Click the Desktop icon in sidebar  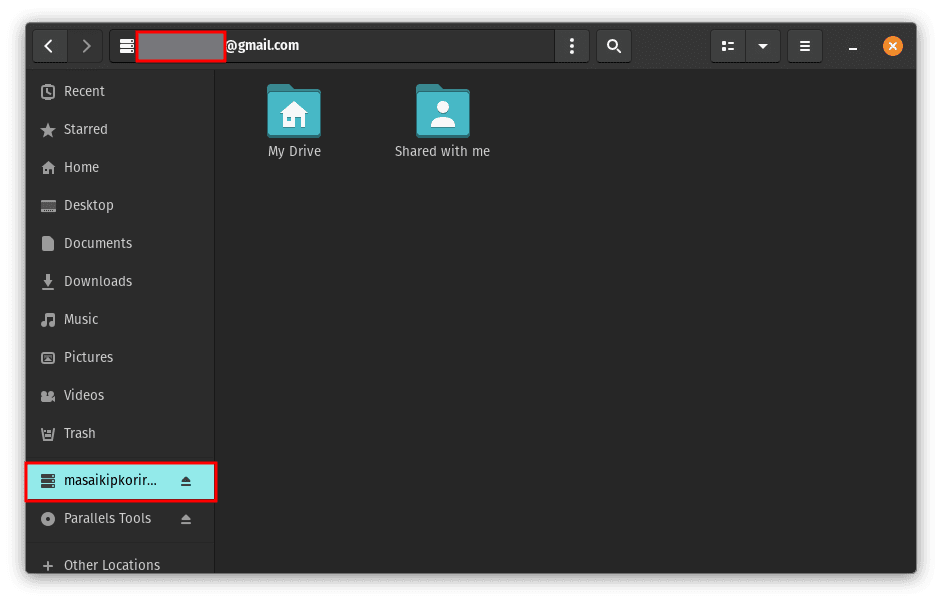tap(48, 206)
